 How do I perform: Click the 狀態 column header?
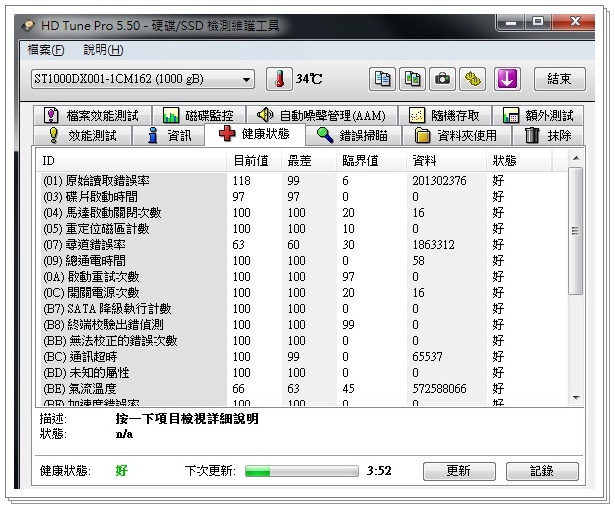click(x=519, y=161)
